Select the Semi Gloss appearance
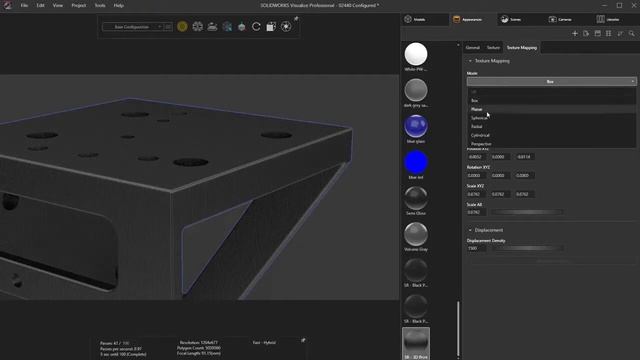Screen dimensions: 640x360 point(416,198)
